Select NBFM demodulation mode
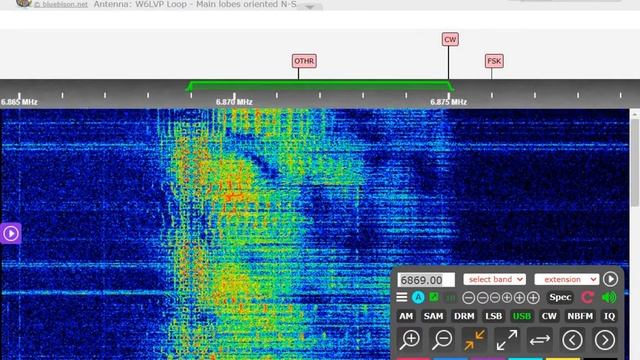 click(580, 316)
